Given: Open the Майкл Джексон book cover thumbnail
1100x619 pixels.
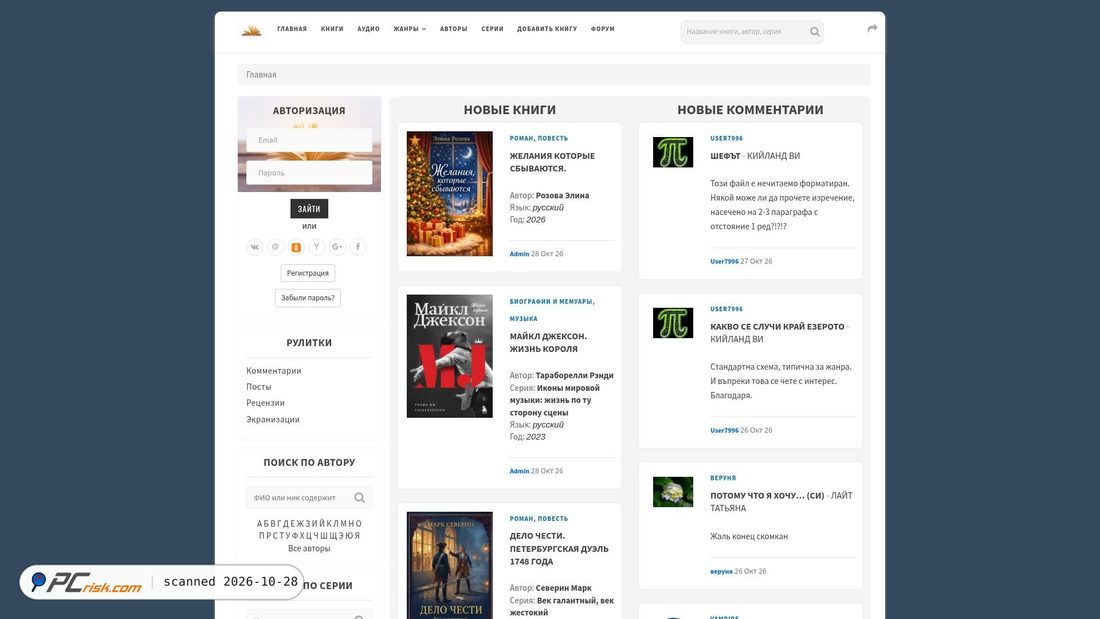Looking at the screenshot, I should [450, 357].
